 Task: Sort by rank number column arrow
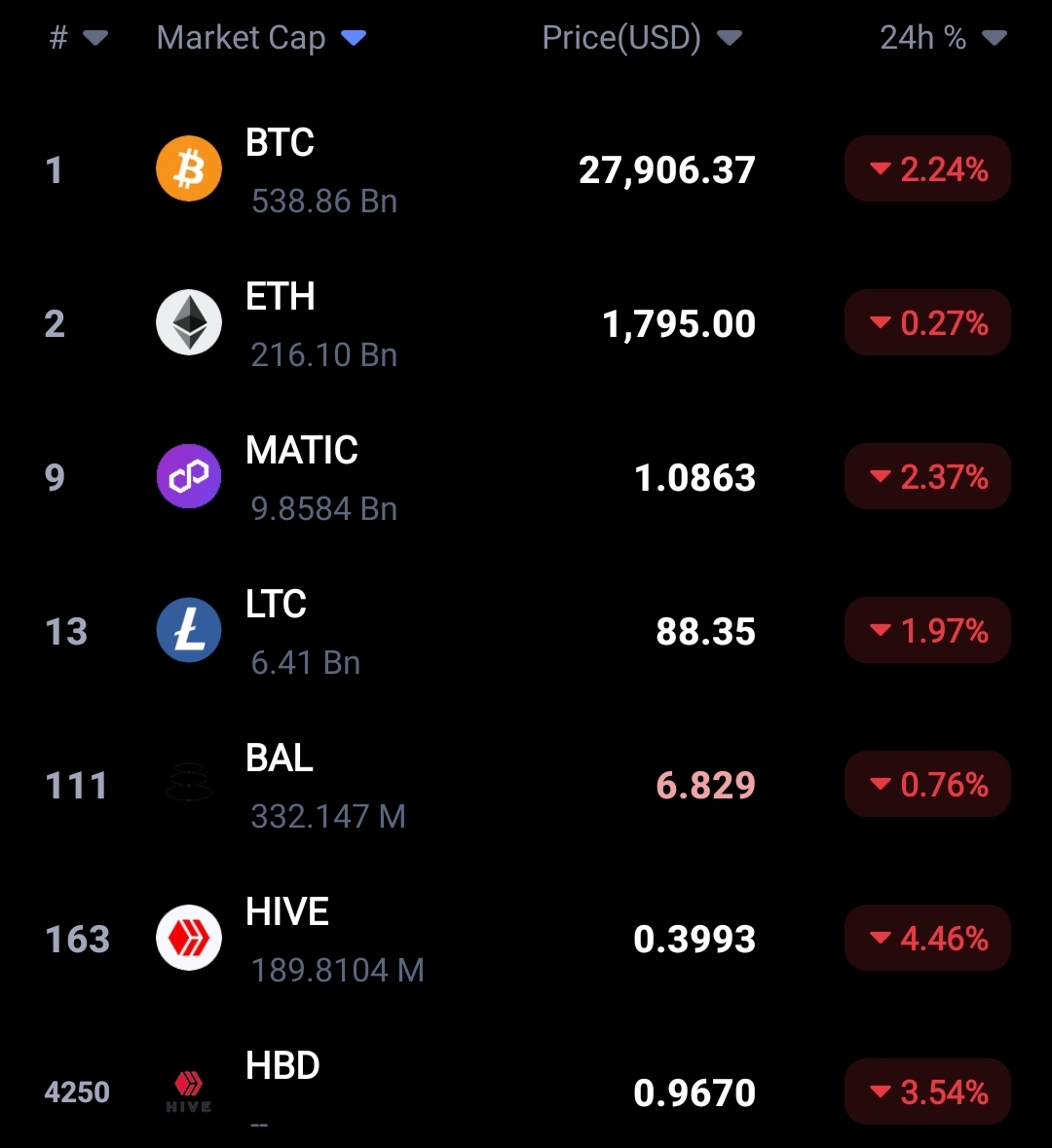[95, 37]
